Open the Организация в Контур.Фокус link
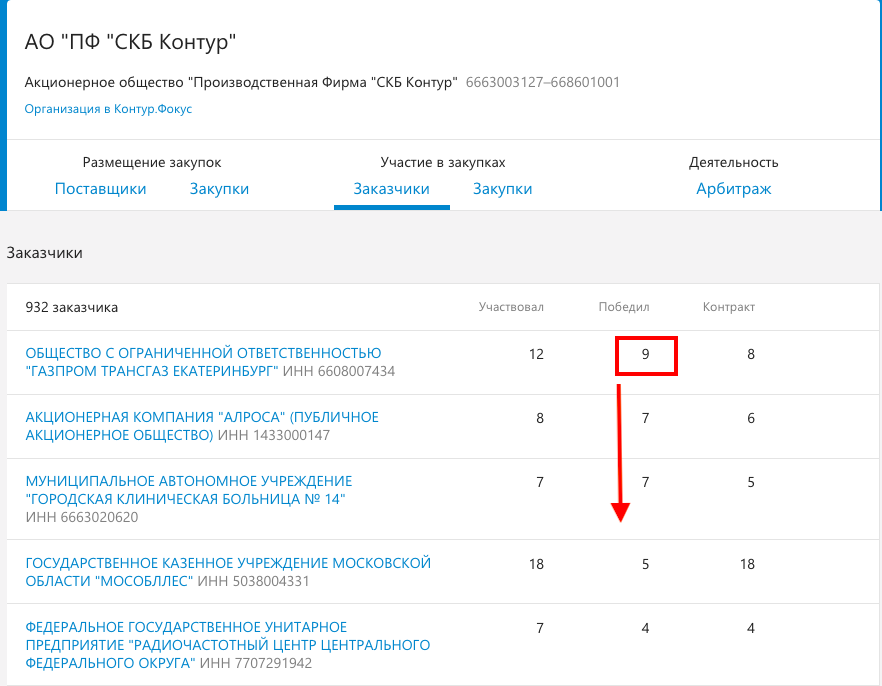The width and height of the screenshot is (882, 686). click(108, 109)
